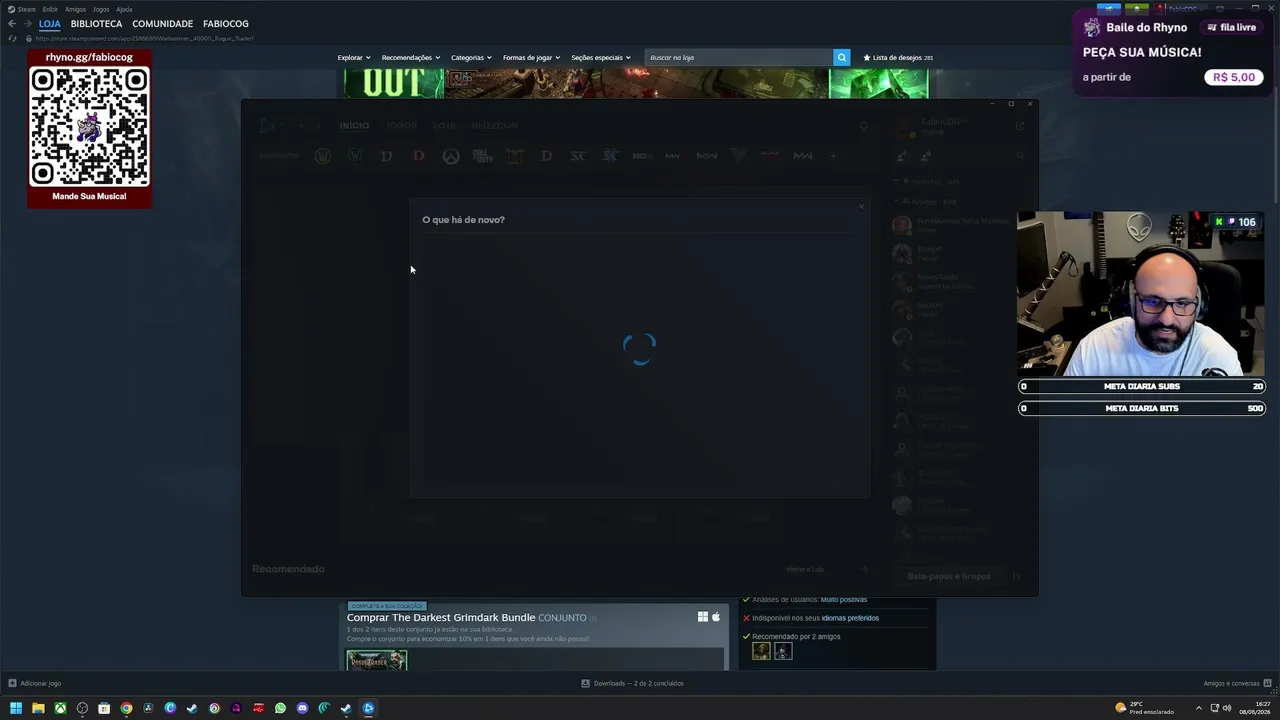Click the 'Visitar a Loja' link in Battle.net
The image size is (1280, 720).
coord(805,569)
